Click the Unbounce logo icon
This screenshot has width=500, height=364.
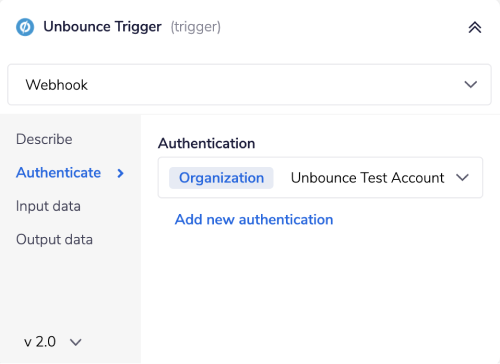click(25, 27)
